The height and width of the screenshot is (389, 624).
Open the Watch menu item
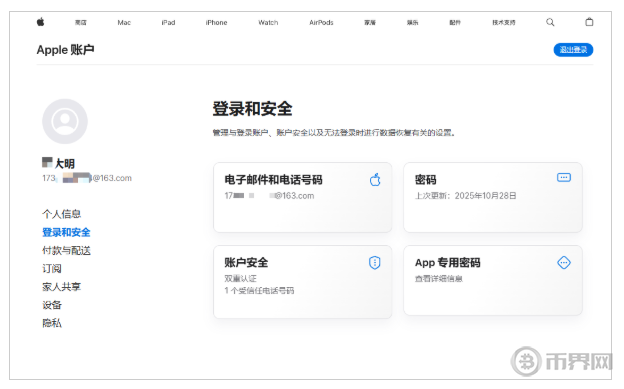point(268,23)
